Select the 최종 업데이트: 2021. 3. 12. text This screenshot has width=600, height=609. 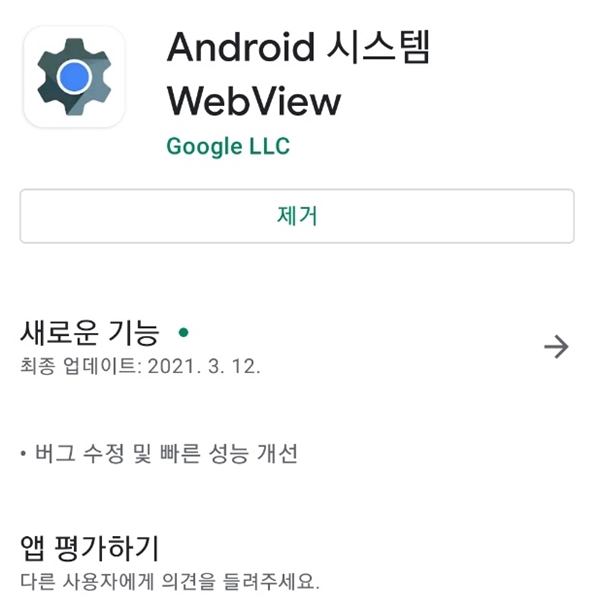(140, 366)
